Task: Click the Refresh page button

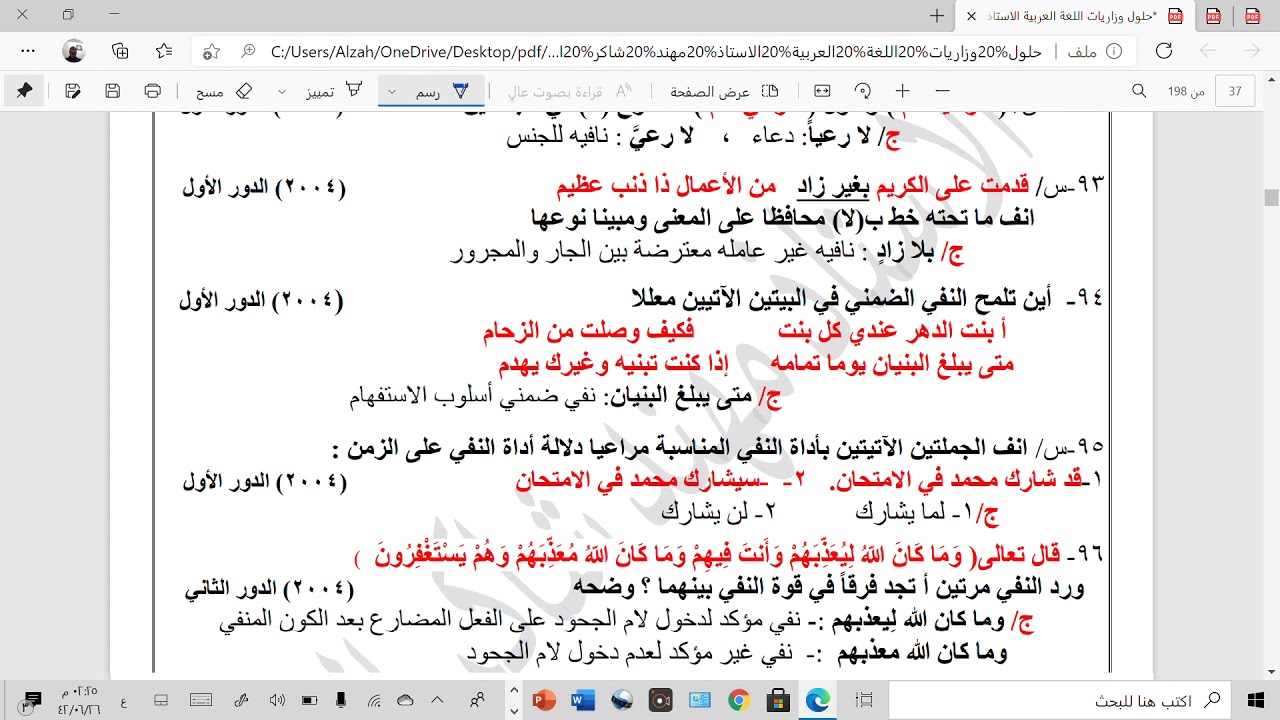Action: click(1163, 51)
